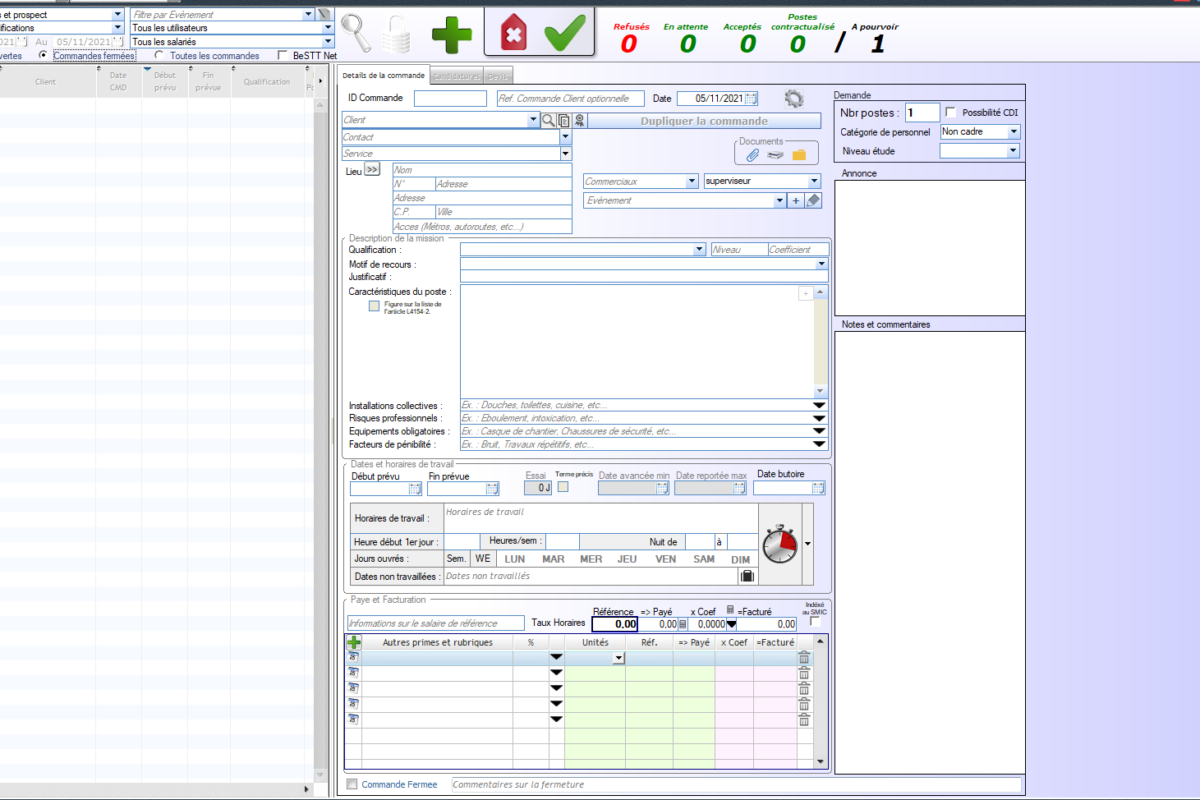Click the stopwatch icon in the work schedule section
This screenshot has width=1200, height=800.
(780, 543)
